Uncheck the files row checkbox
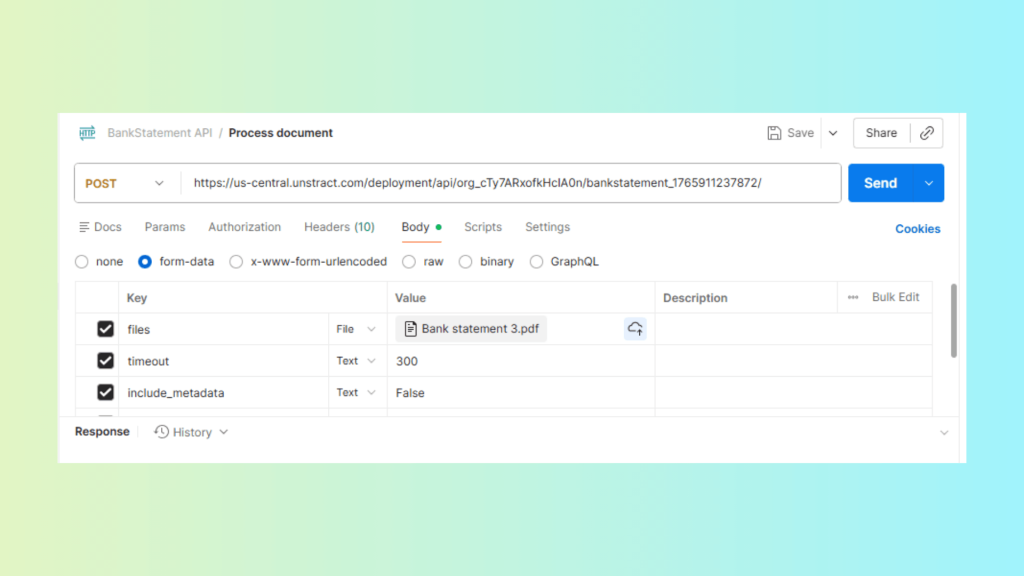The height and width of the screenshot is (576, 1024). [105, 329]
